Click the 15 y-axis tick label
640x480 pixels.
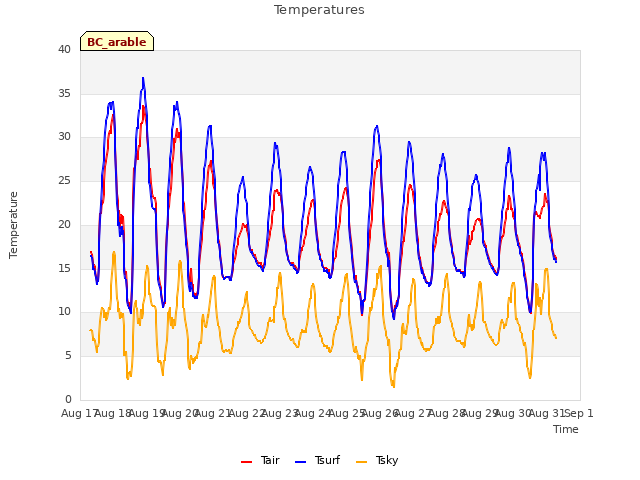(64, 268)
